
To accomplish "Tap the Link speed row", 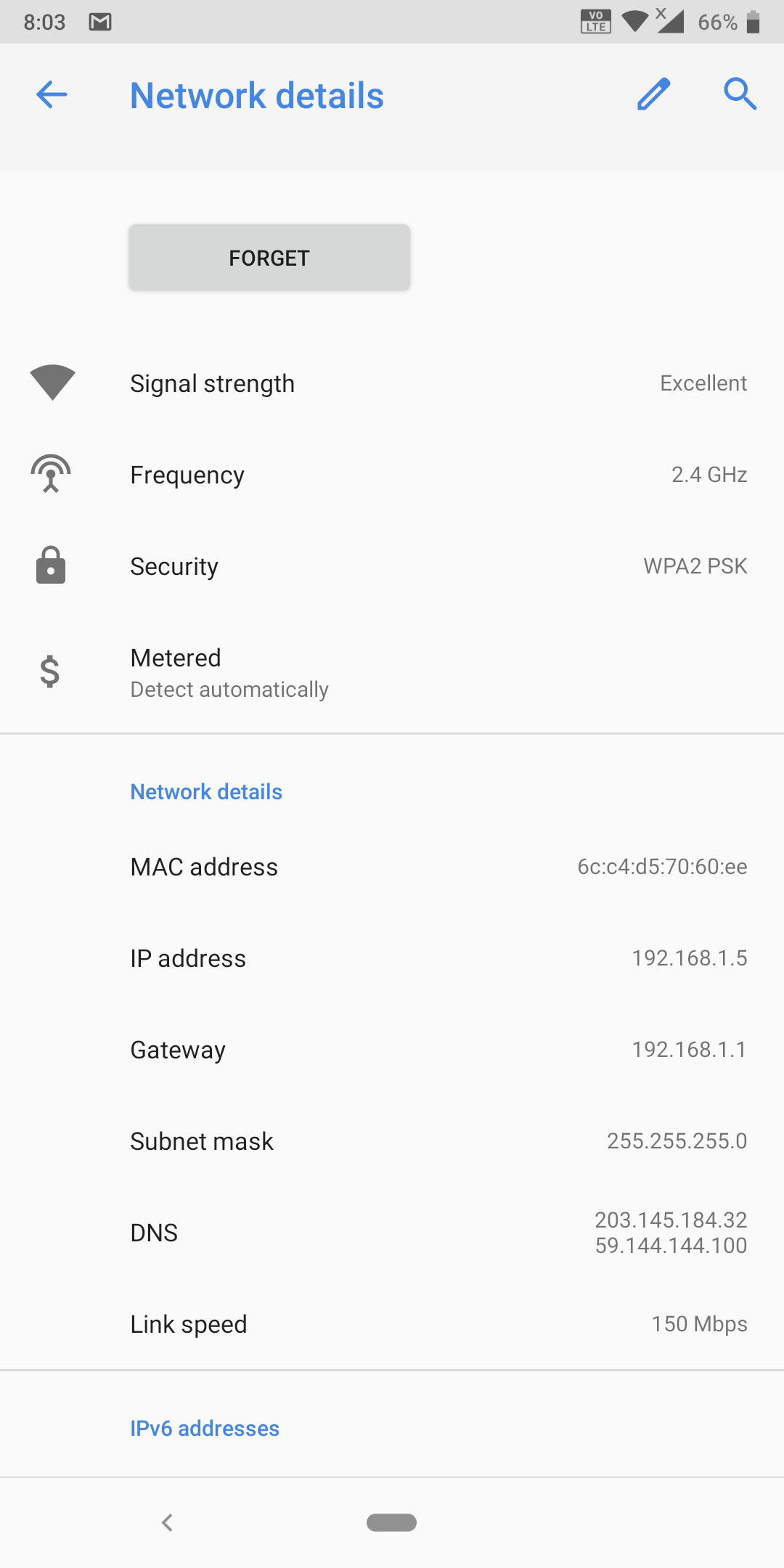I will pos(392,1324).
